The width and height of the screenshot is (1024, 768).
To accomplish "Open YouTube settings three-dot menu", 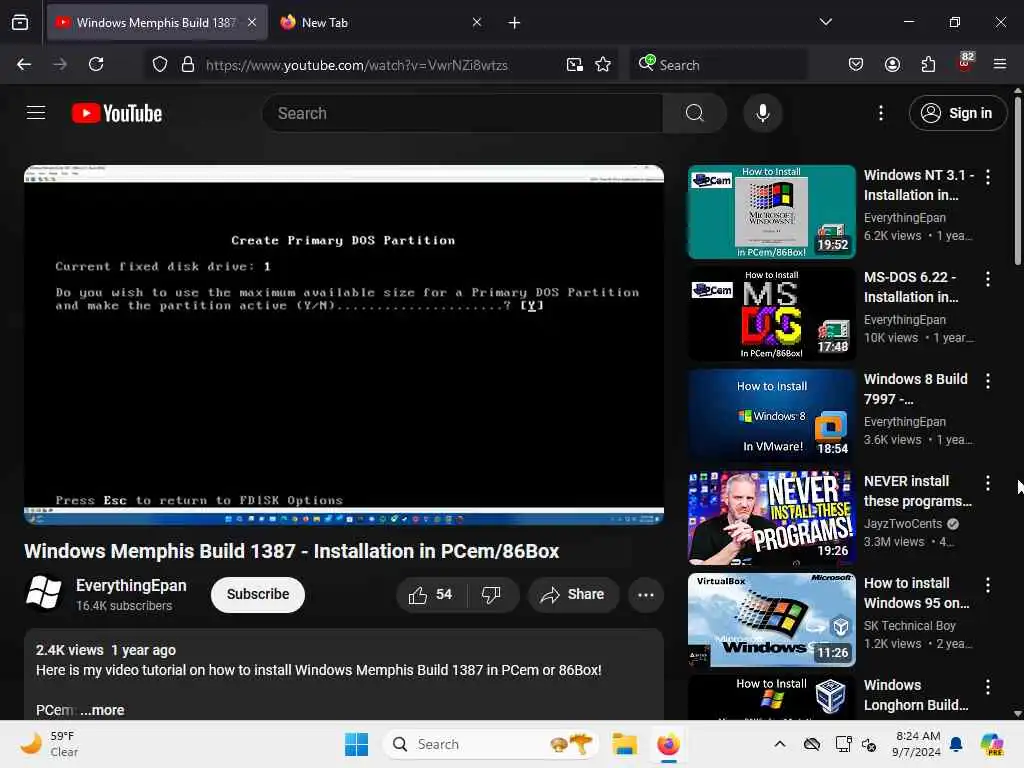I will pyautogui.click(x=881, y=113).
